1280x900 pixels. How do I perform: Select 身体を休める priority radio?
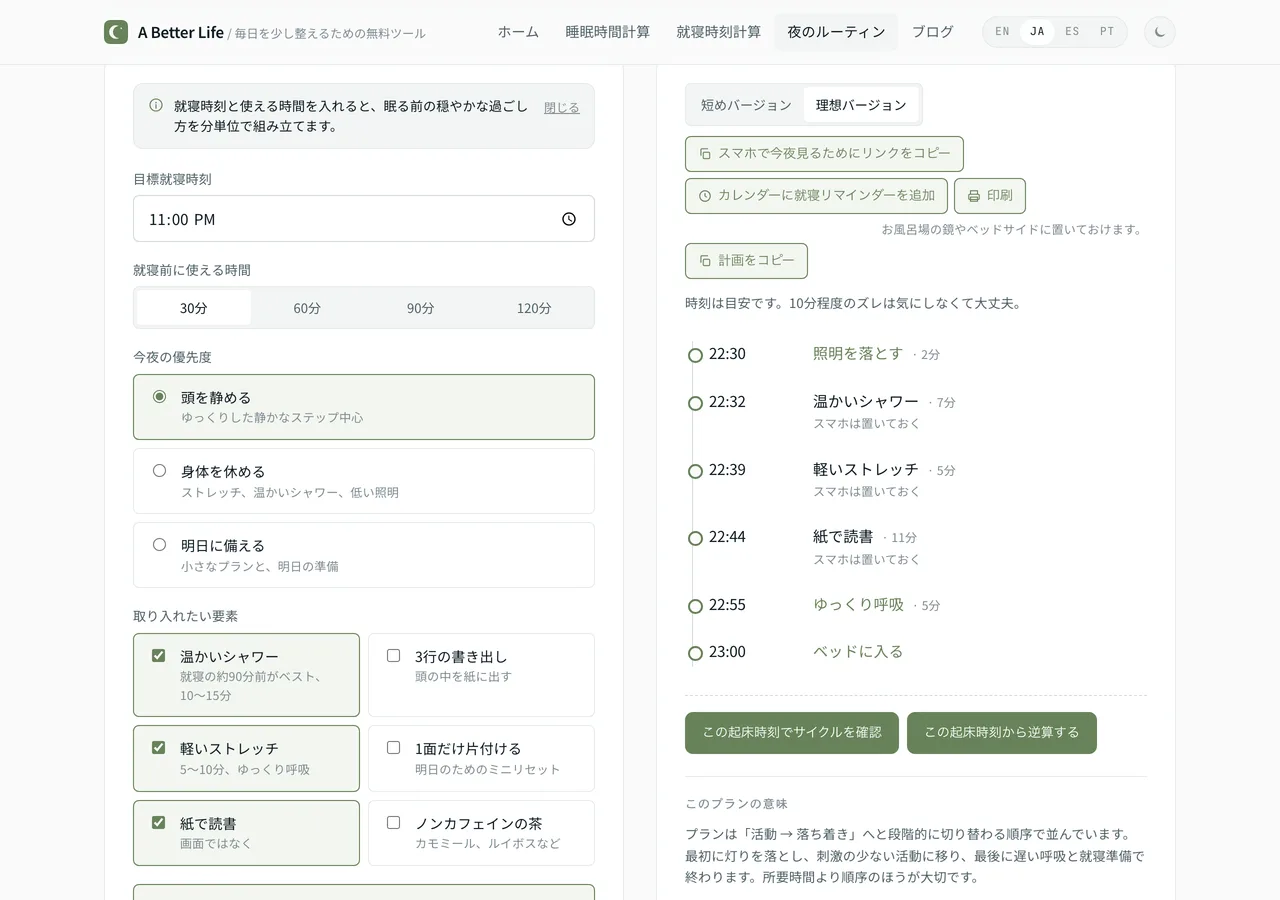coord(159,470)
